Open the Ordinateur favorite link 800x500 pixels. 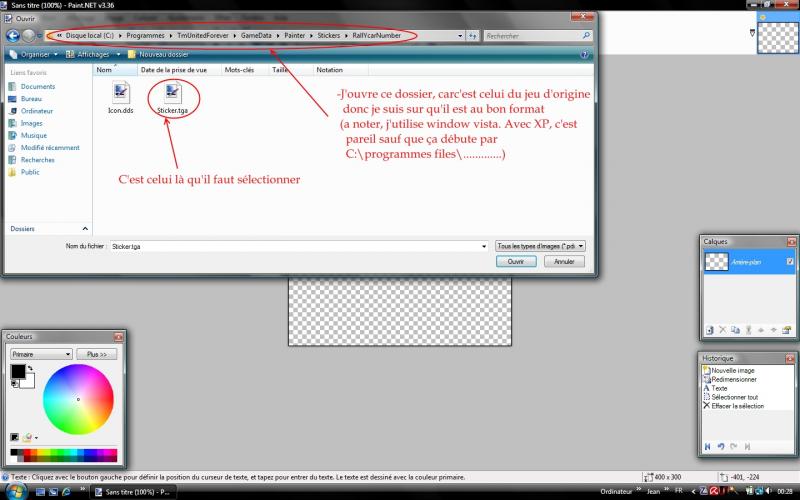point(37,111)
